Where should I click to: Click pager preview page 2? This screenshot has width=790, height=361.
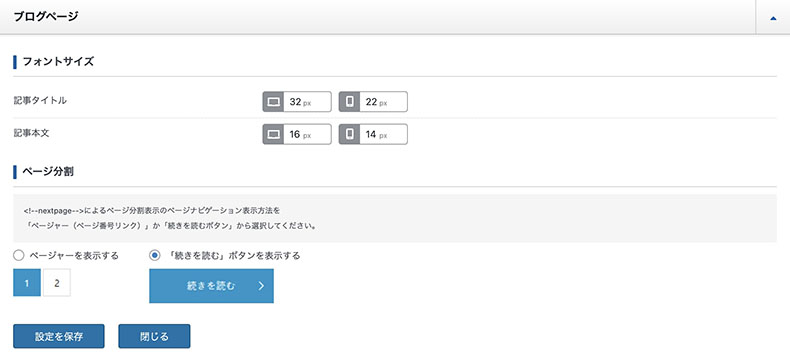tap(57, 282)
